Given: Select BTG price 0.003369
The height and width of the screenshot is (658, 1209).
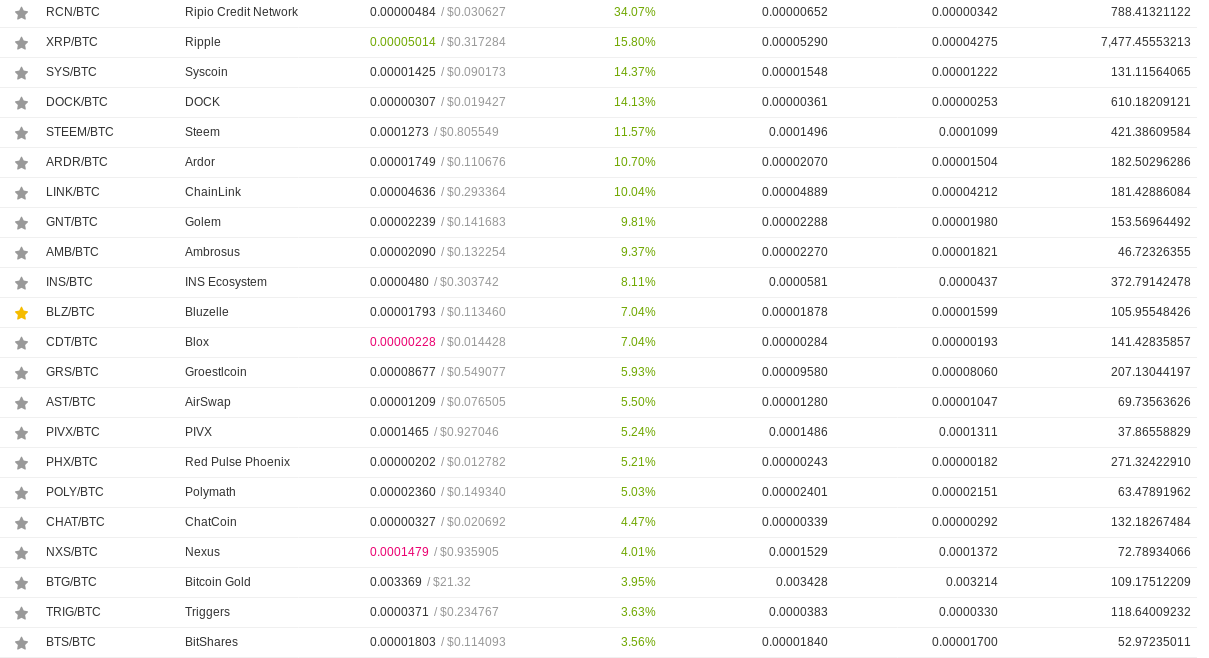Looking at the screenshot, I should [x=396, y=582].
